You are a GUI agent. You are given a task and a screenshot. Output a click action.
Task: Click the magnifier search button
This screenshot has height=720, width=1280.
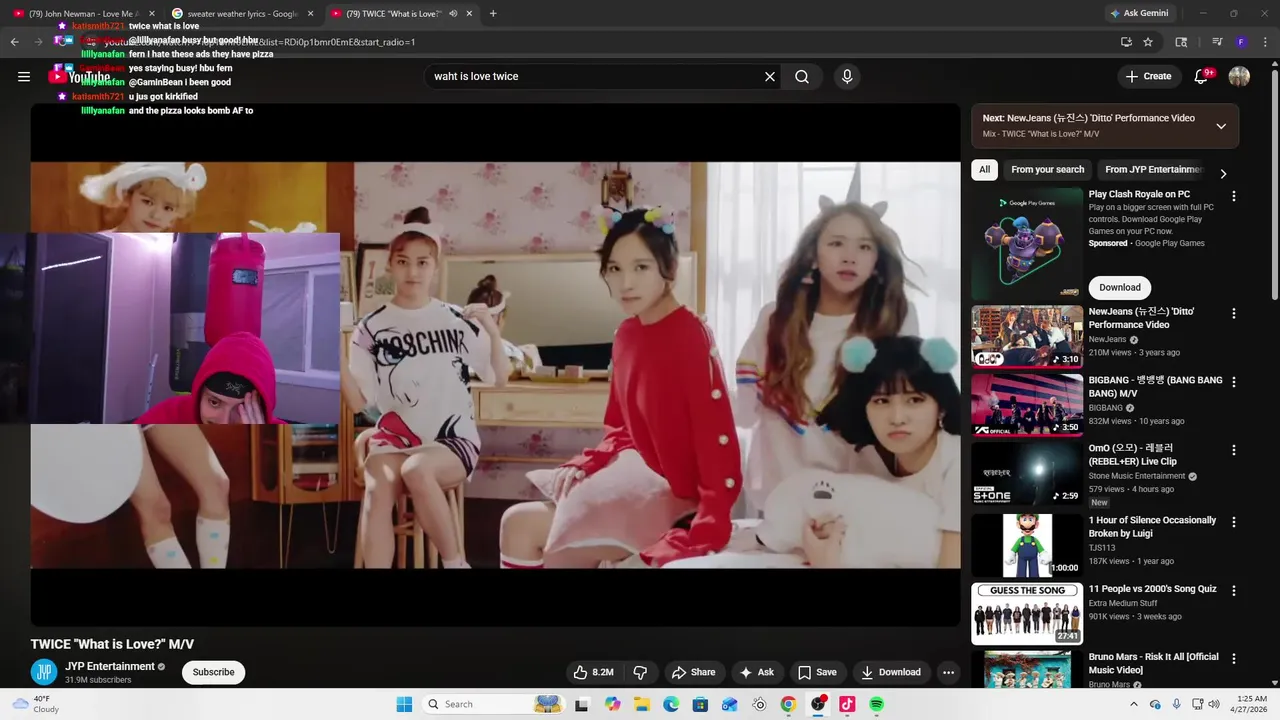point(802,77)
